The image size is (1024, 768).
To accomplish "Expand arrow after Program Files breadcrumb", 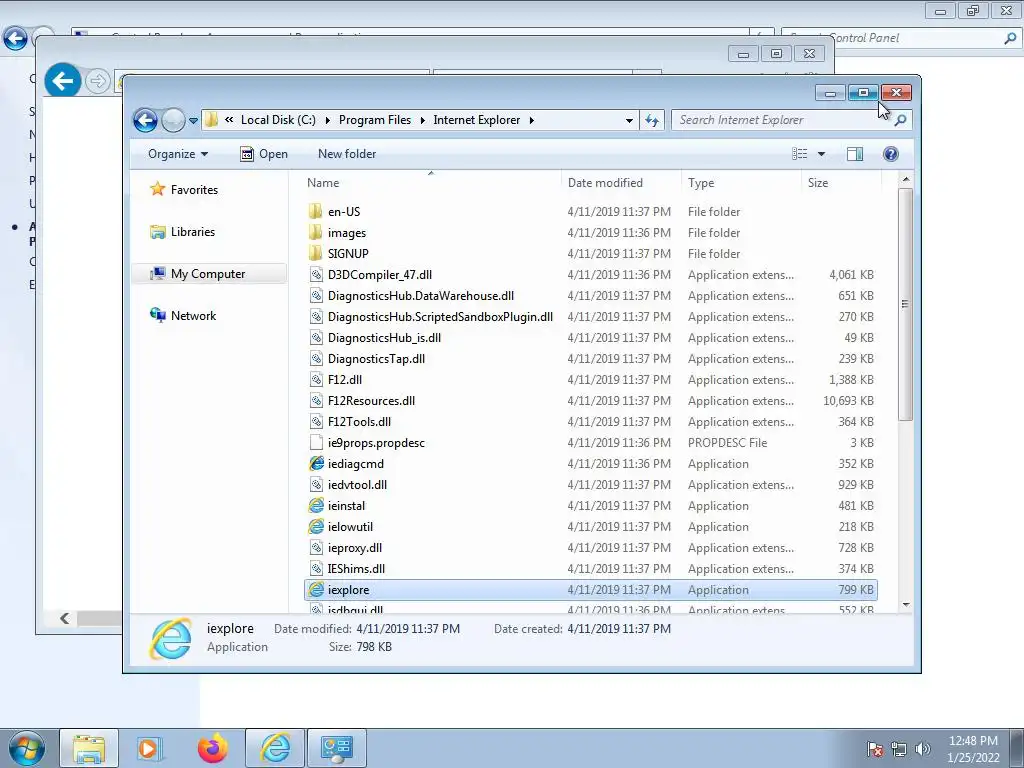I will [x=423, y=120].
